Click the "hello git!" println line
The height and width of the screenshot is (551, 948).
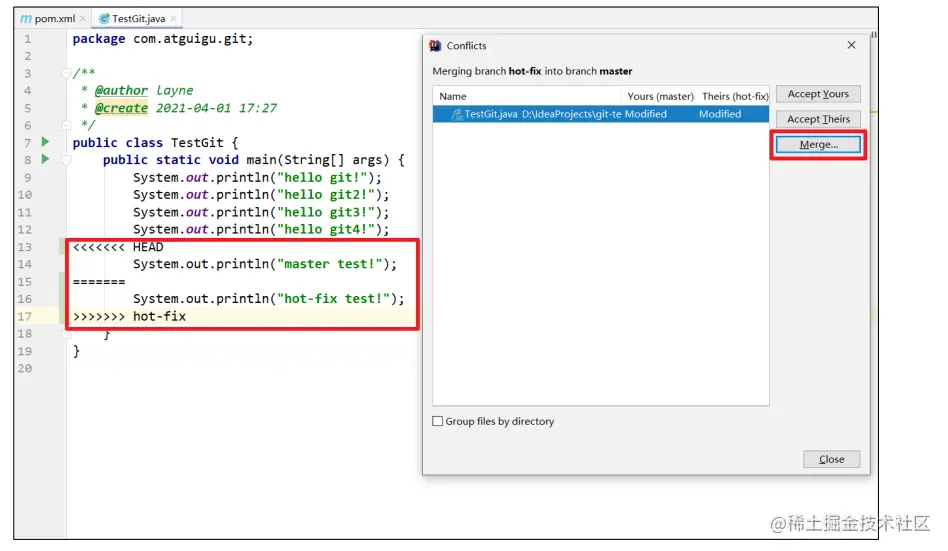tap(257, 178)
